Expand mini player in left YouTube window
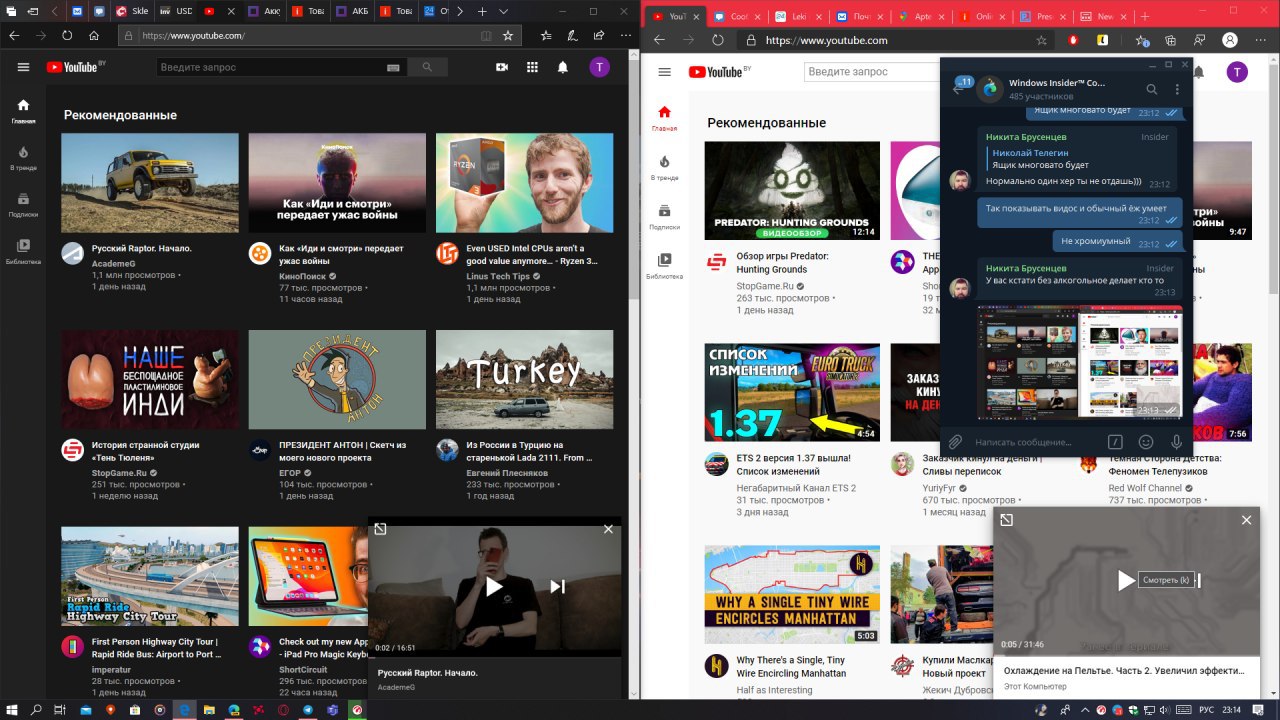The image size is (1280, 720). (x=380, y=528)
